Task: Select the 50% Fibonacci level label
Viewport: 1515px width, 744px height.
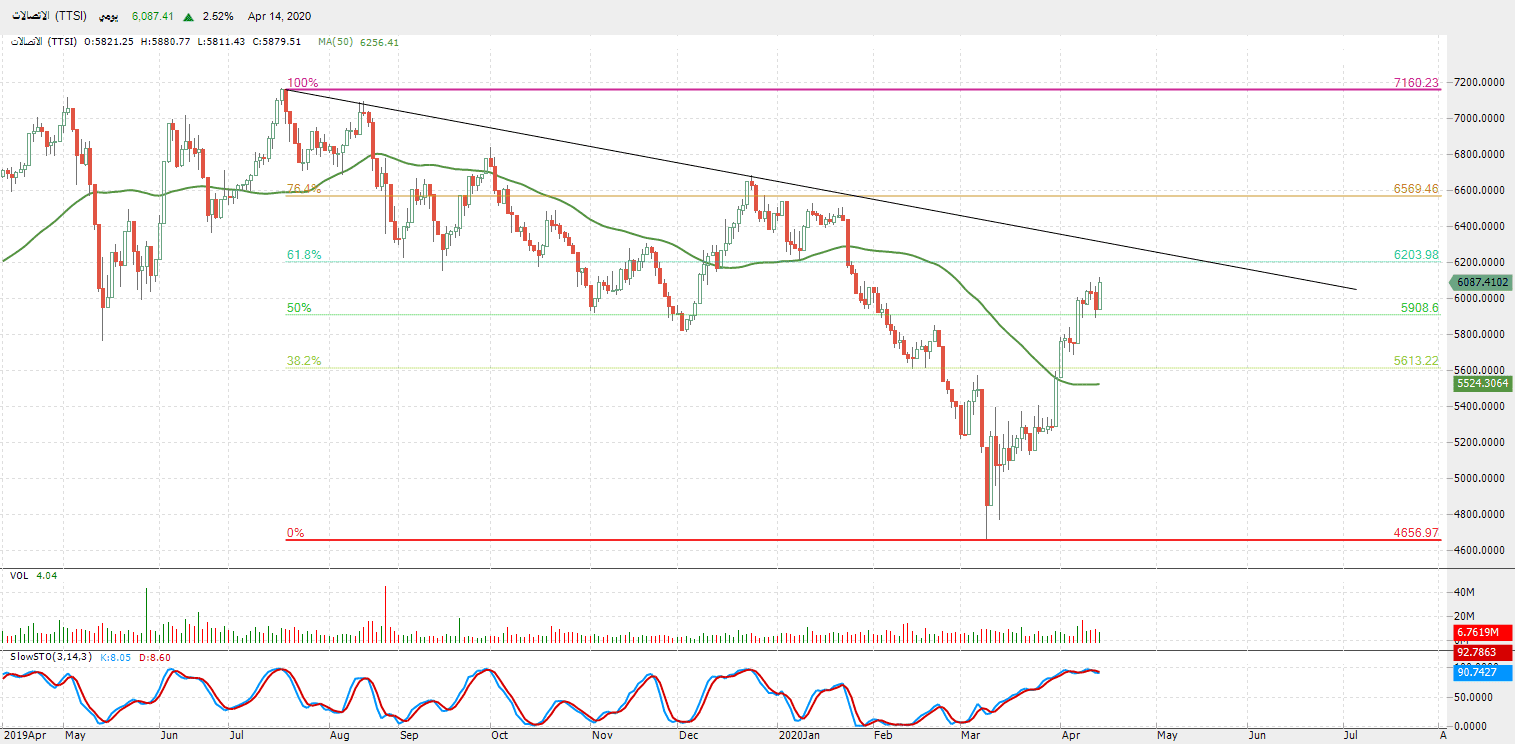Action: [299, 308]
